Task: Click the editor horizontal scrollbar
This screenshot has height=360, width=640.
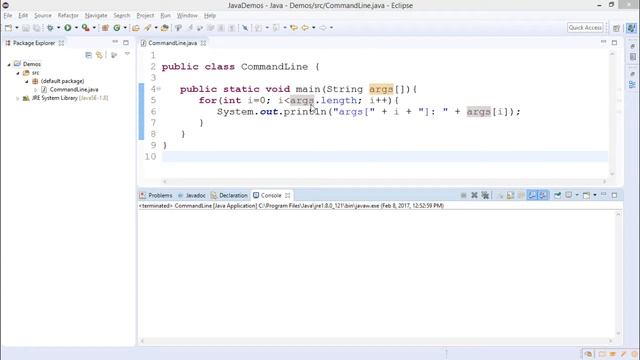Action: pos(384,181)
